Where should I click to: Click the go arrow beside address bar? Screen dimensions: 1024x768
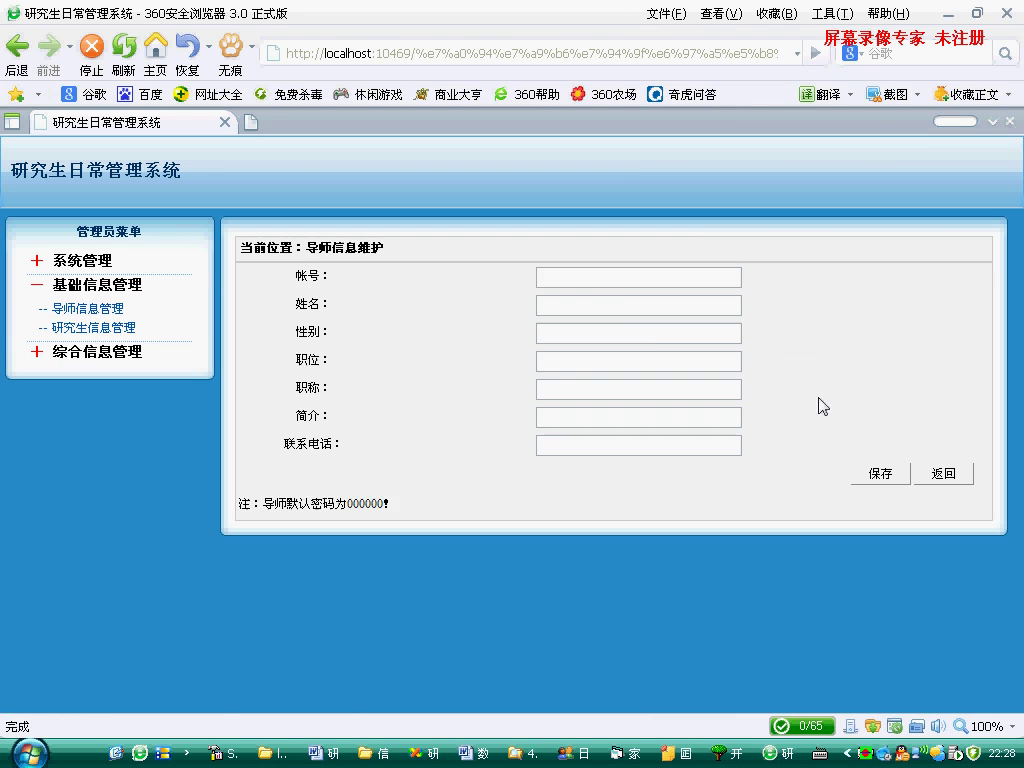tap(815, 53)
